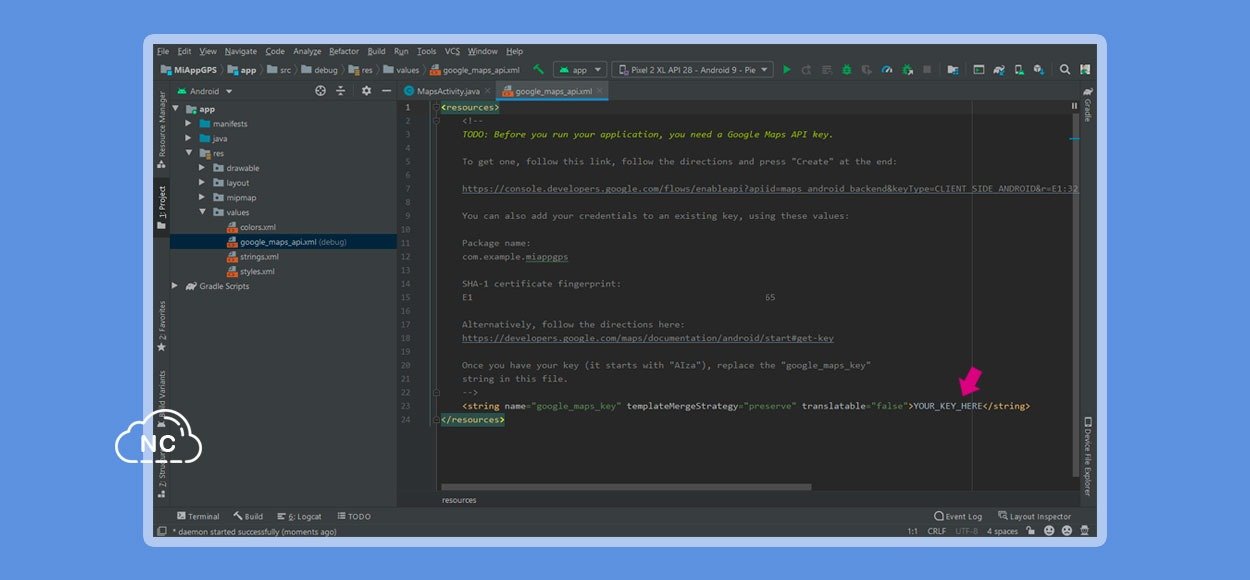Collapse all with the Project panel icon
1250x580 pixels.
340,91
